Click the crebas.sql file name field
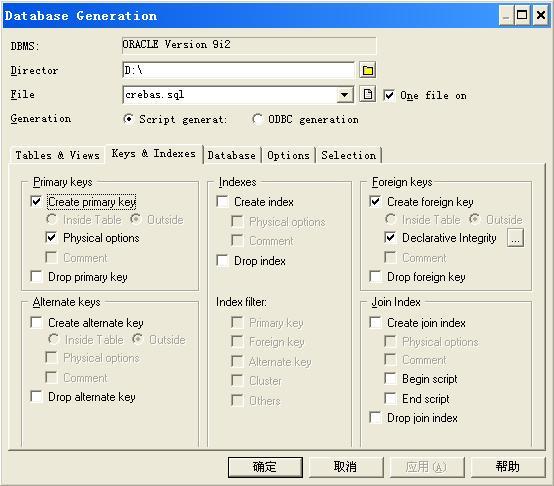 tap(230, 95)
